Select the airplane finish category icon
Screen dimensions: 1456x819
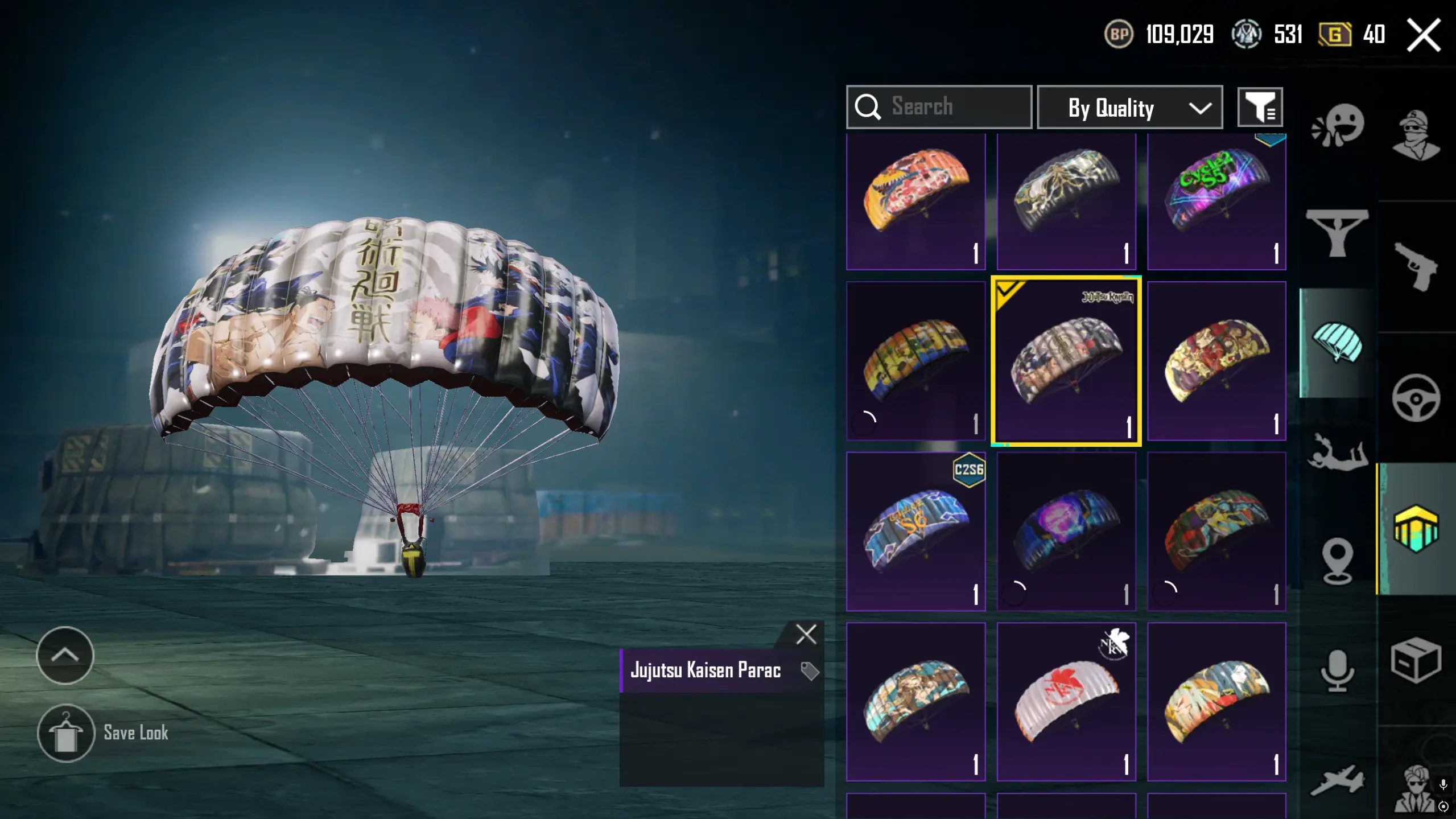[x=1337, y=780]
